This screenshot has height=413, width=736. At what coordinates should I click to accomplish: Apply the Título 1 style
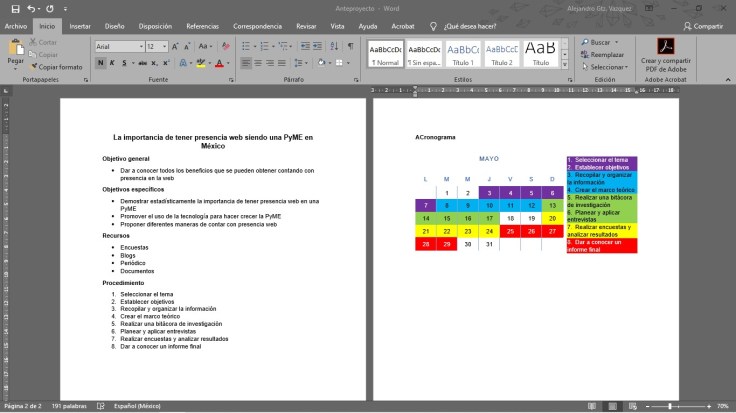463,54
